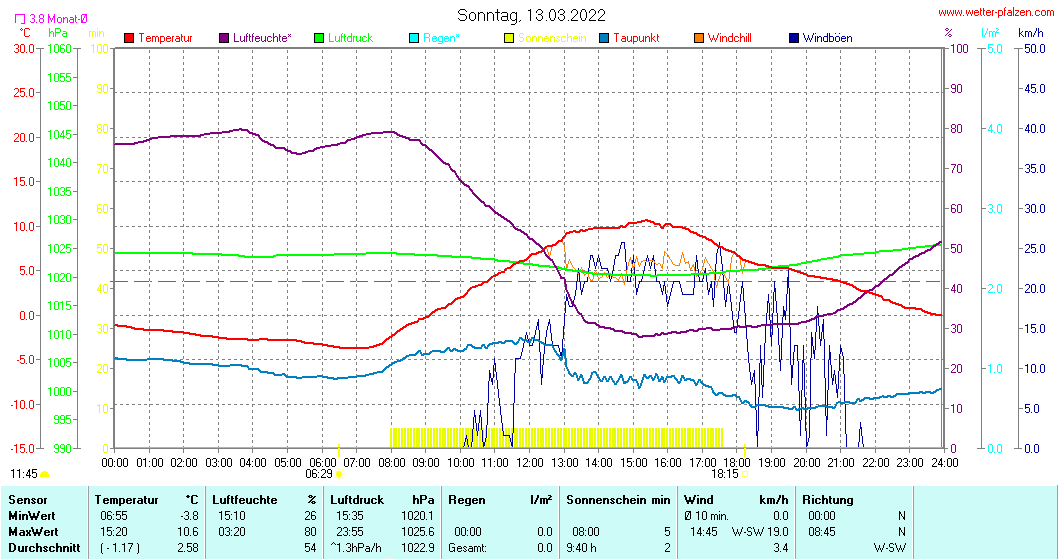Click the 15:20 max temperature time
Viewport: 1058px width, 559px height.
(113, 532)
